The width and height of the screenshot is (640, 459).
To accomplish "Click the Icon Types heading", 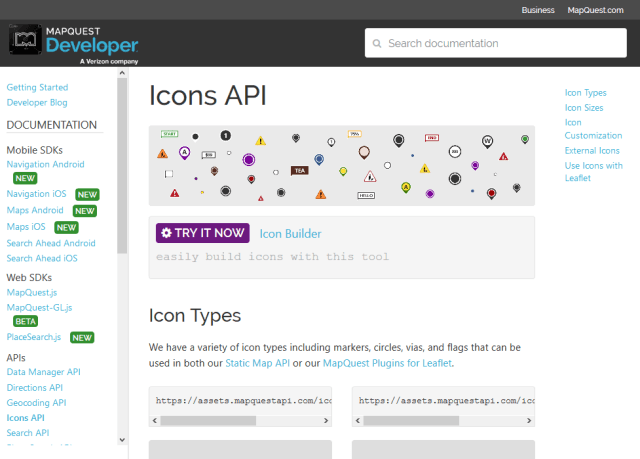I will 195,316.
